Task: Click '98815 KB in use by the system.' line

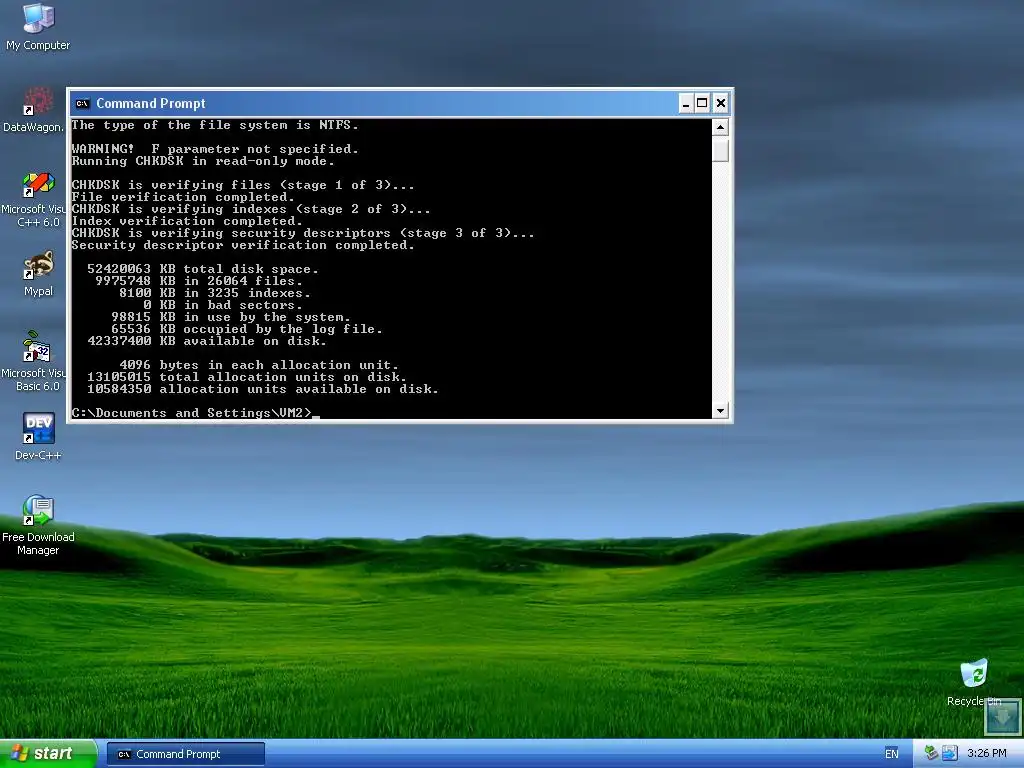Action: (x=231, y=317)
